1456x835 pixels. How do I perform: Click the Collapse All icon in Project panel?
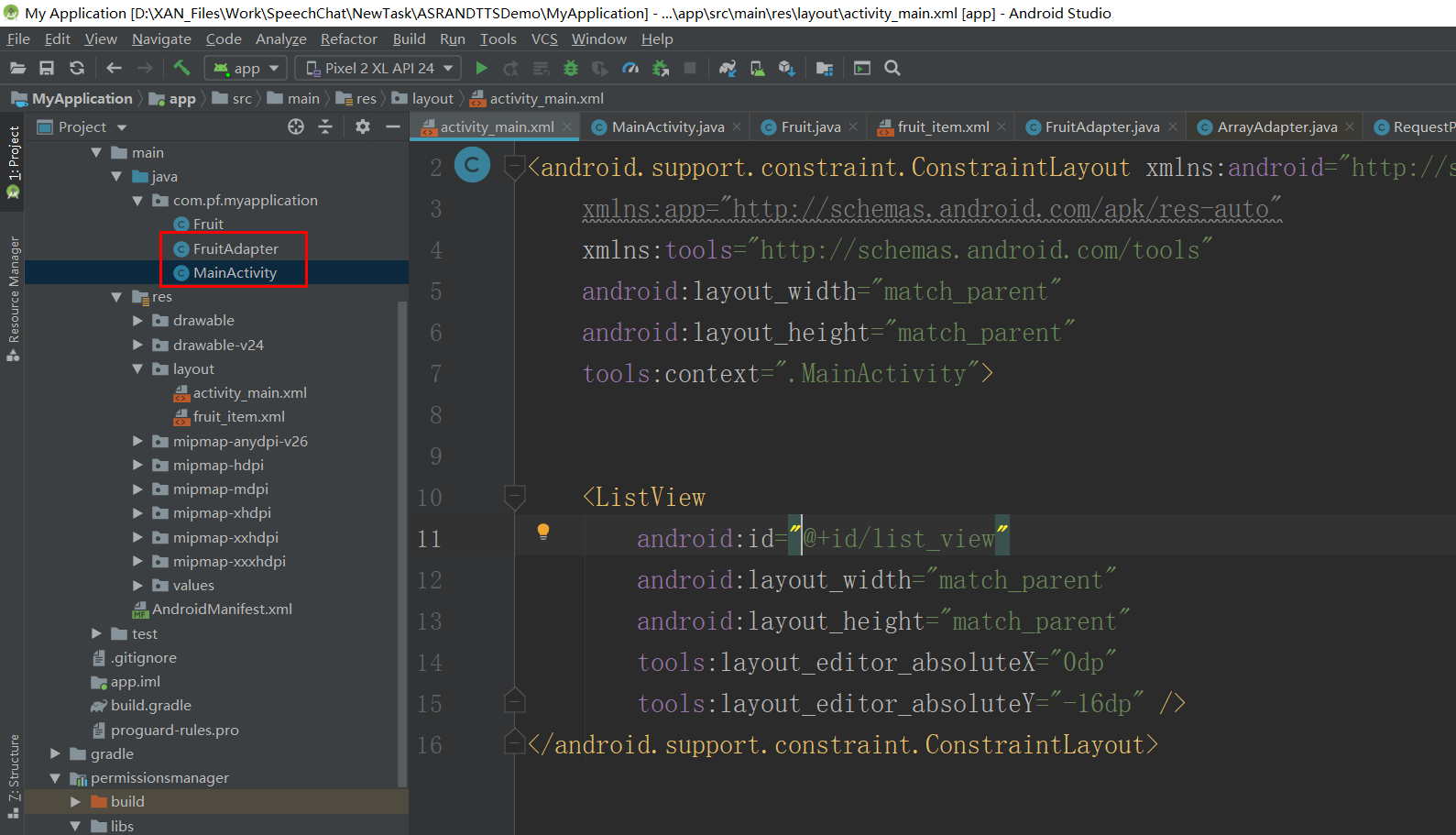[x=325, y=126]
